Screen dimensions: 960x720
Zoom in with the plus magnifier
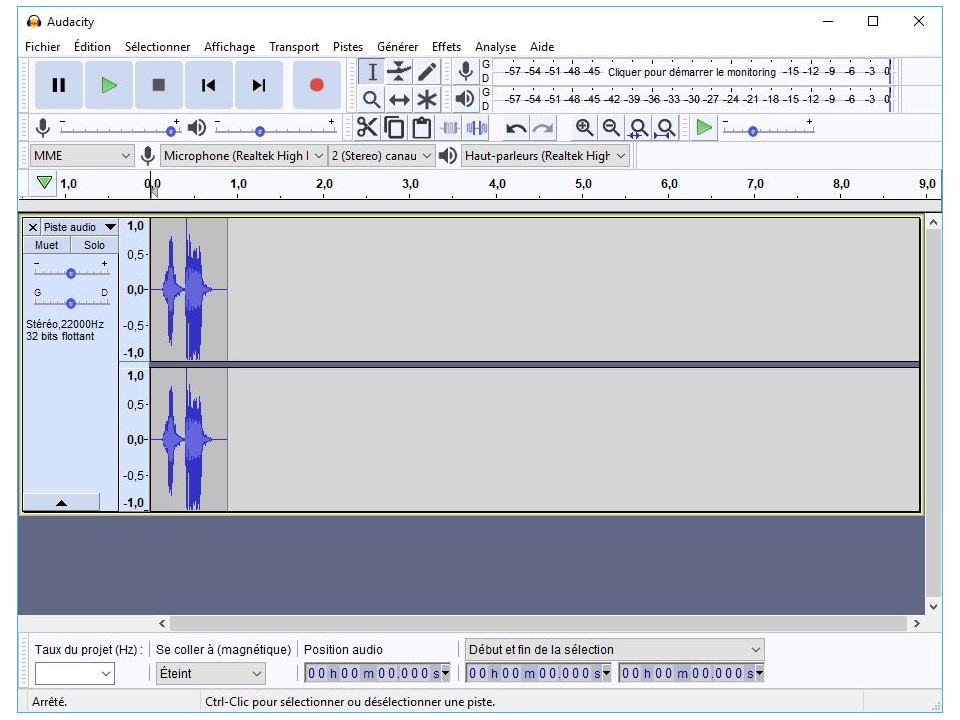[x=584, y=127]
